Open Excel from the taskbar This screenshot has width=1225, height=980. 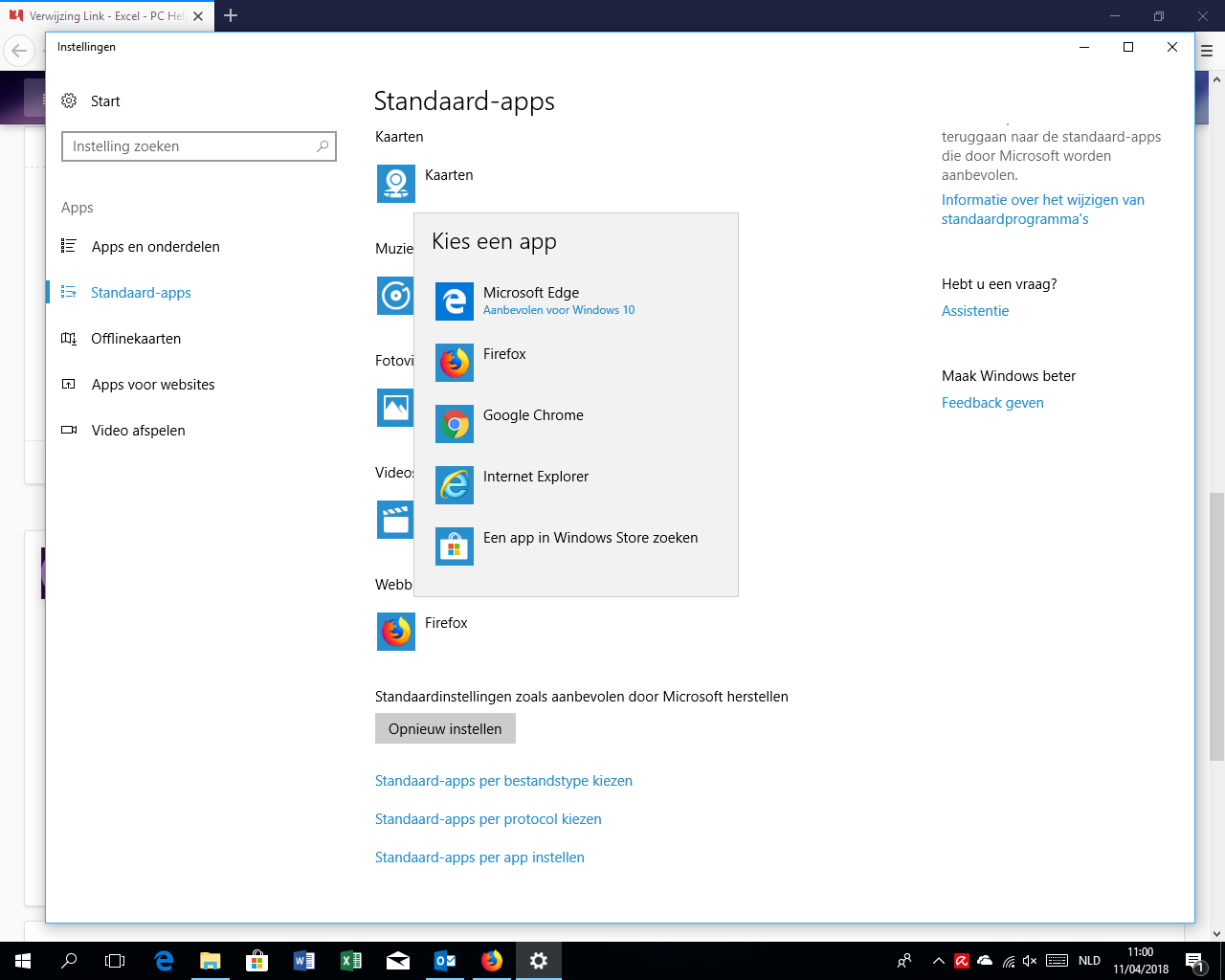click(351, 961)
